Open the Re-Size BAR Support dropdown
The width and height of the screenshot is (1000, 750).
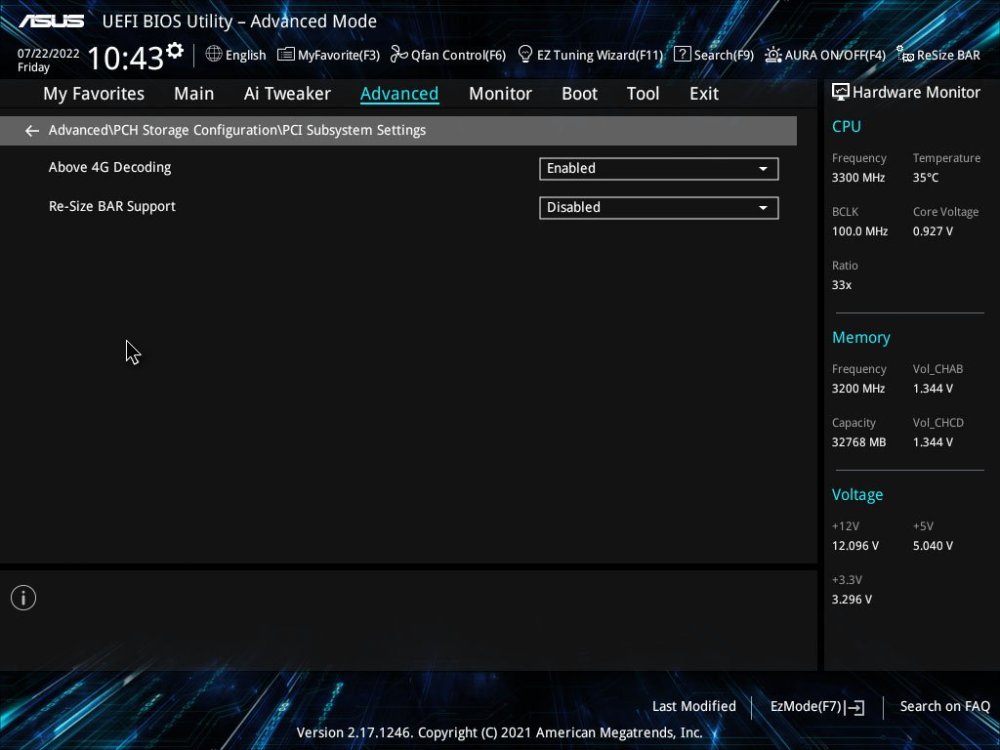659,208
